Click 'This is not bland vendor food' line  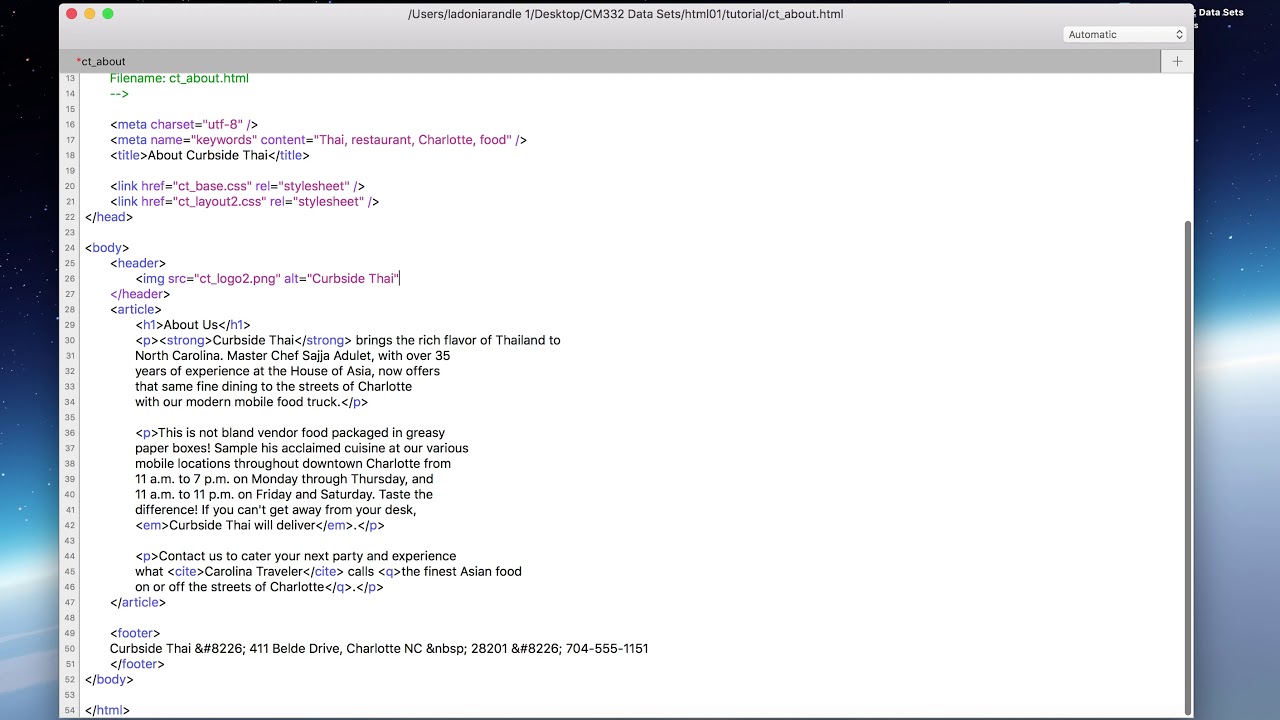tap(291, 433)
